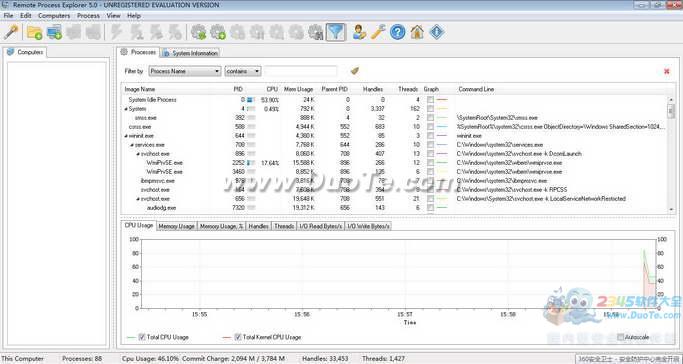This screenshot has height=364, width=683.
Task: Enable the Autoscale checkbox
Action: point(621,337)
